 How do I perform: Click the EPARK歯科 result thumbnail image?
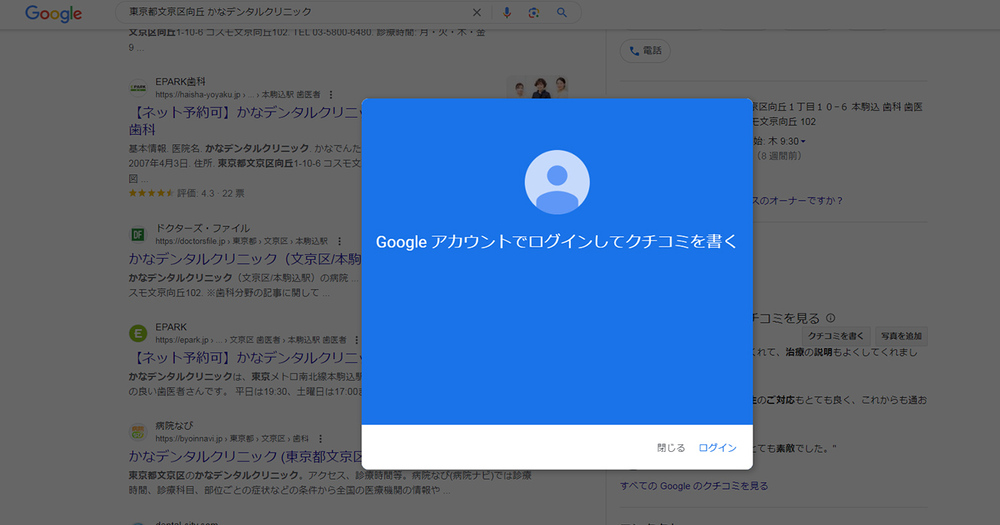click(x=538, y=88)
